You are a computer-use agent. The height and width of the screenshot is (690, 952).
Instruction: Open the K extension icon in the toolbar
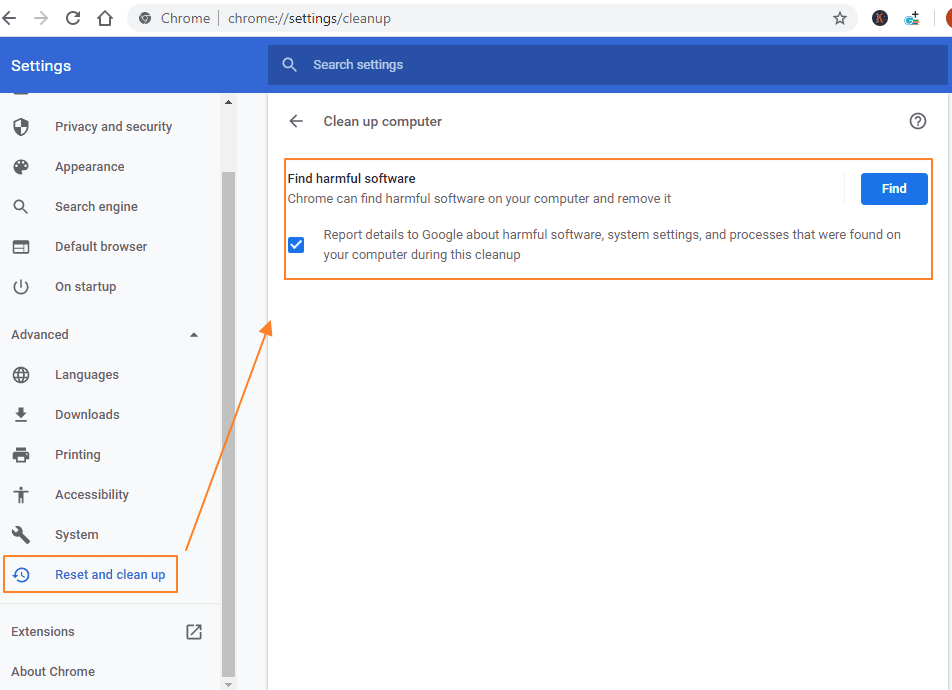click(880, 18)
